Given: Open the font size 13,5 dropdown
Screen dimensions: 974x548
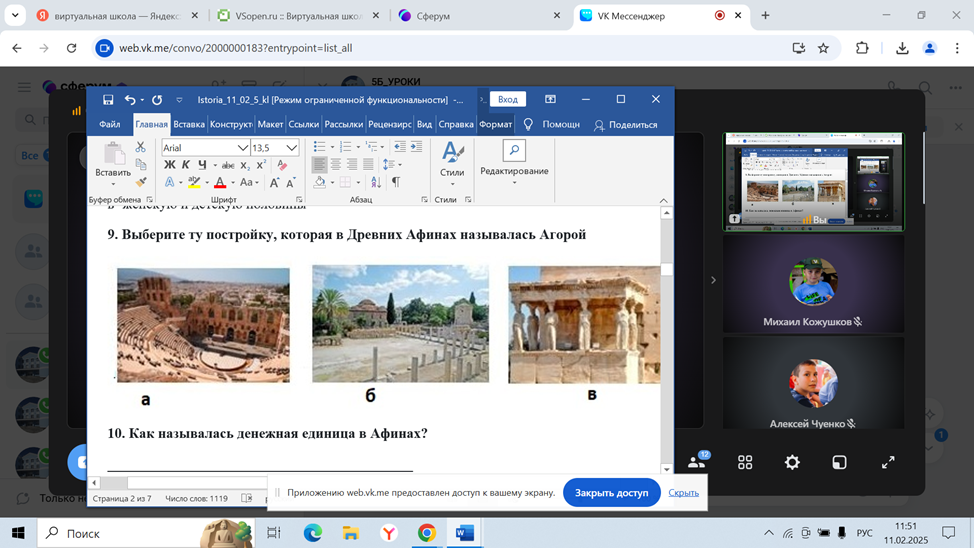Looking at the screenshot, I should tap(291, 148).
